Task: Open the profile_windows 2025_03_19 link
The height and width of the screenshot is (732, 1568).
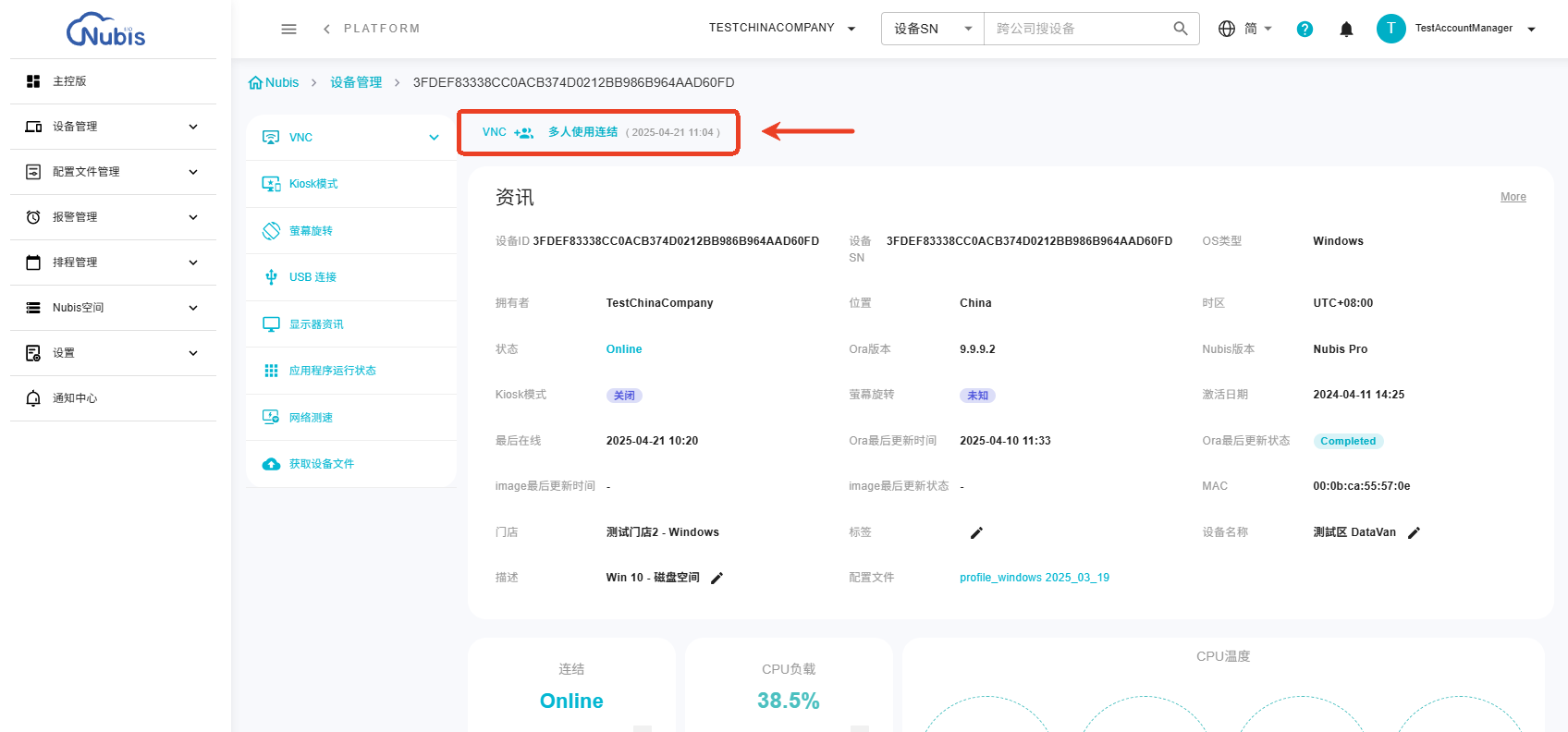Action: [1035, 578]
